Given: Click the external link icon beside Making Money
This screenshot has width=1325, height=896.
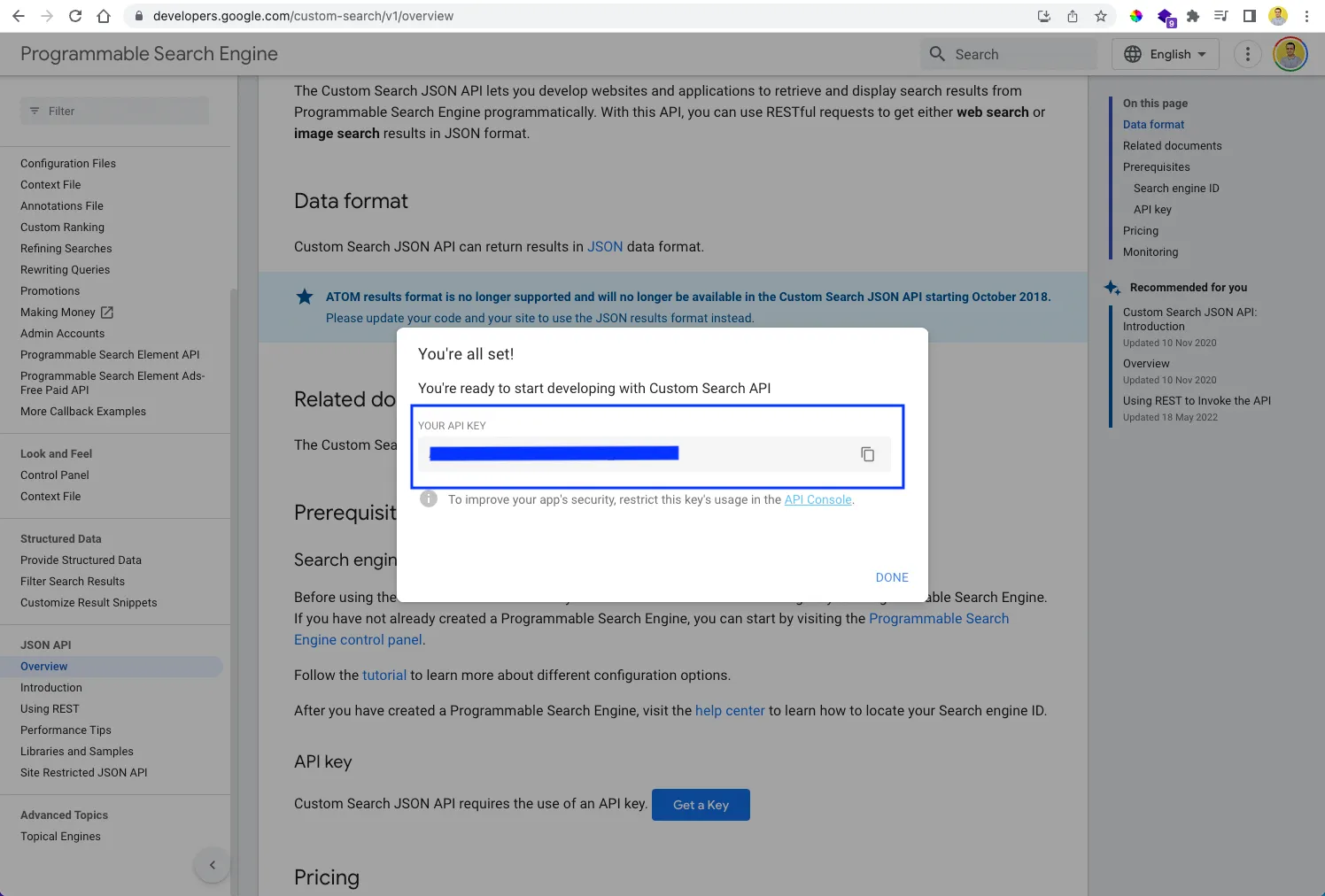Looking at the screenshot, I should point(107,313).
